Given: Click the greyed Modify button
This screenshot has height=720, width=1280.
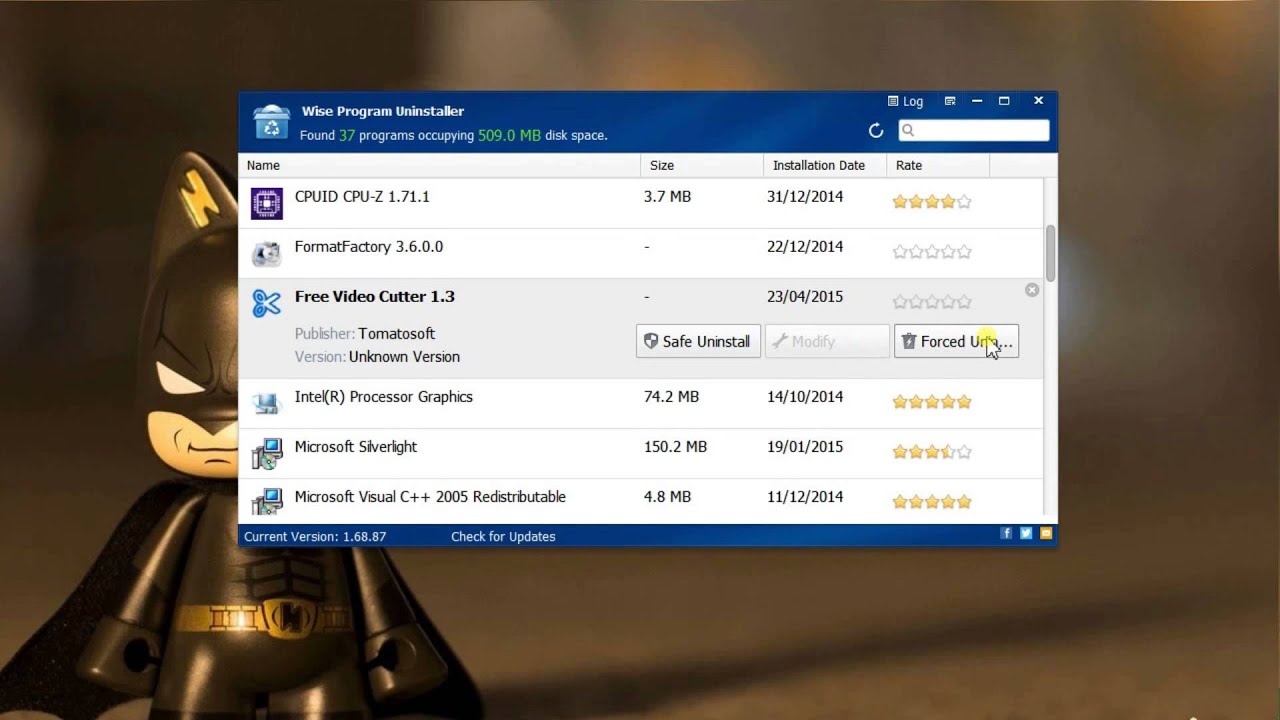Looking at the screenshot, I should pos(827,341).
